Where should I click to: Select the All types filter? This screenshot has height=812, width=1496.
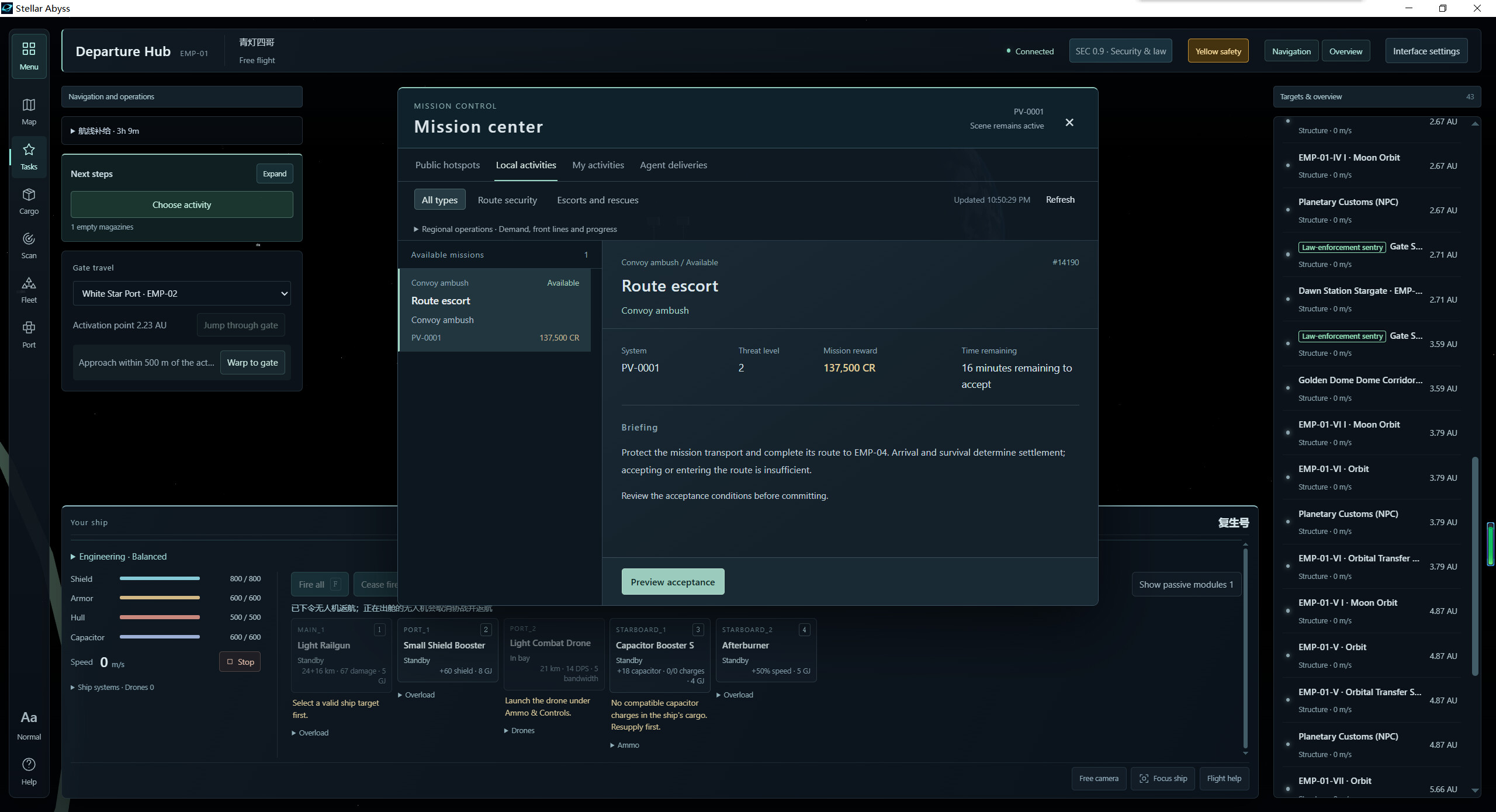point(439,200)
